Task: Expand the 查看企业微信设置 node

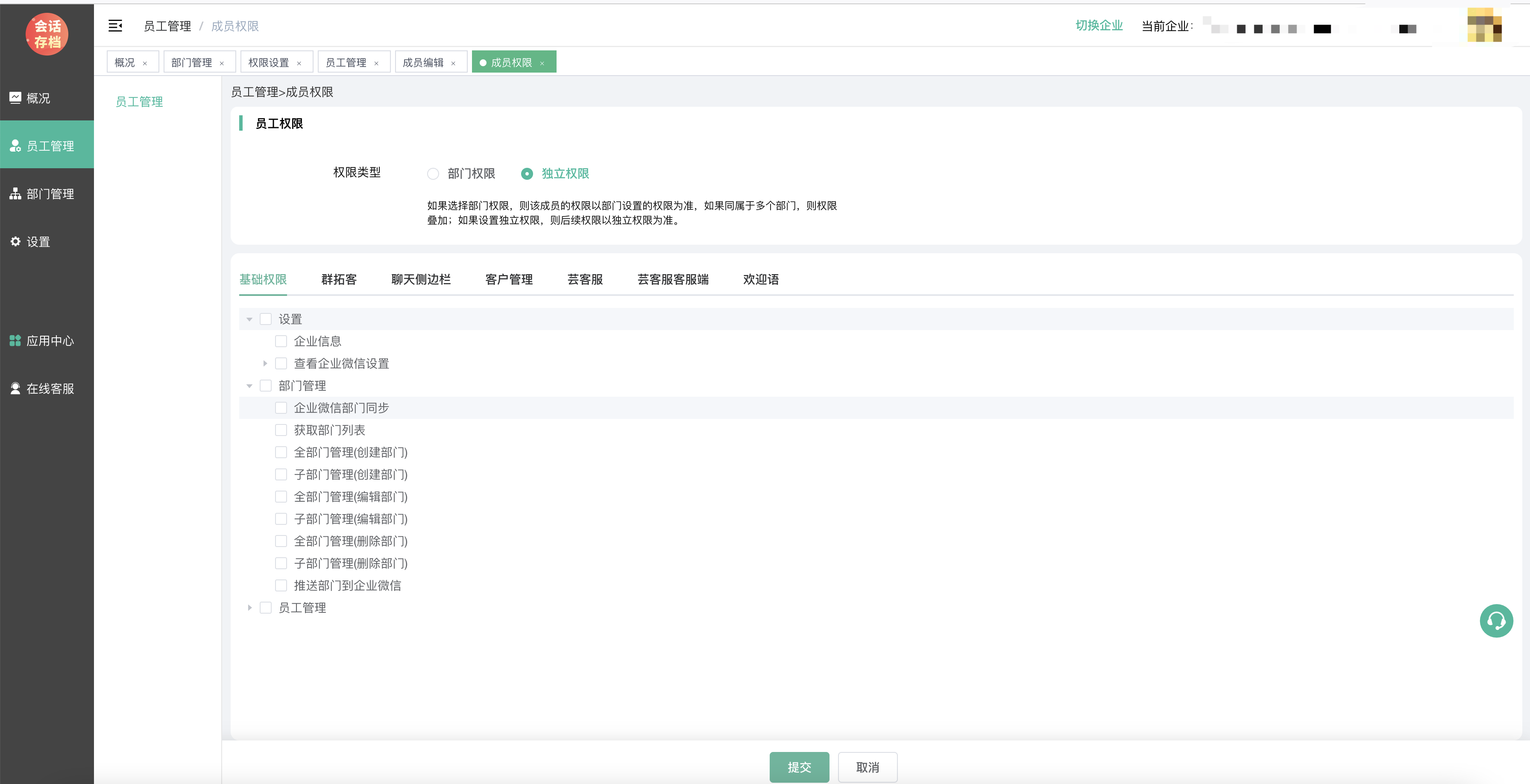Action: click(265, 363)
